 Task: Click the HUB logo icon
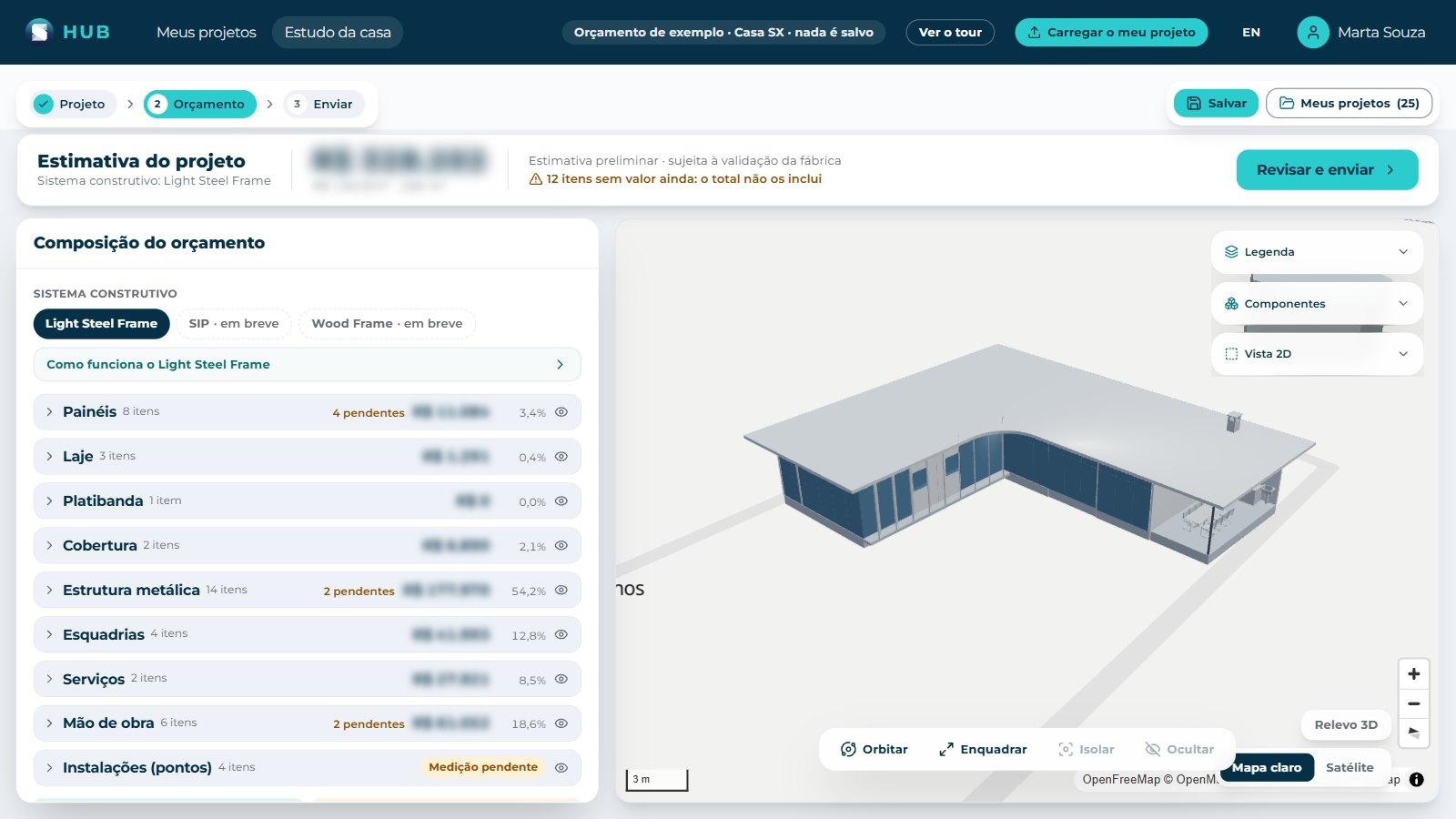[x=39, y=32]
